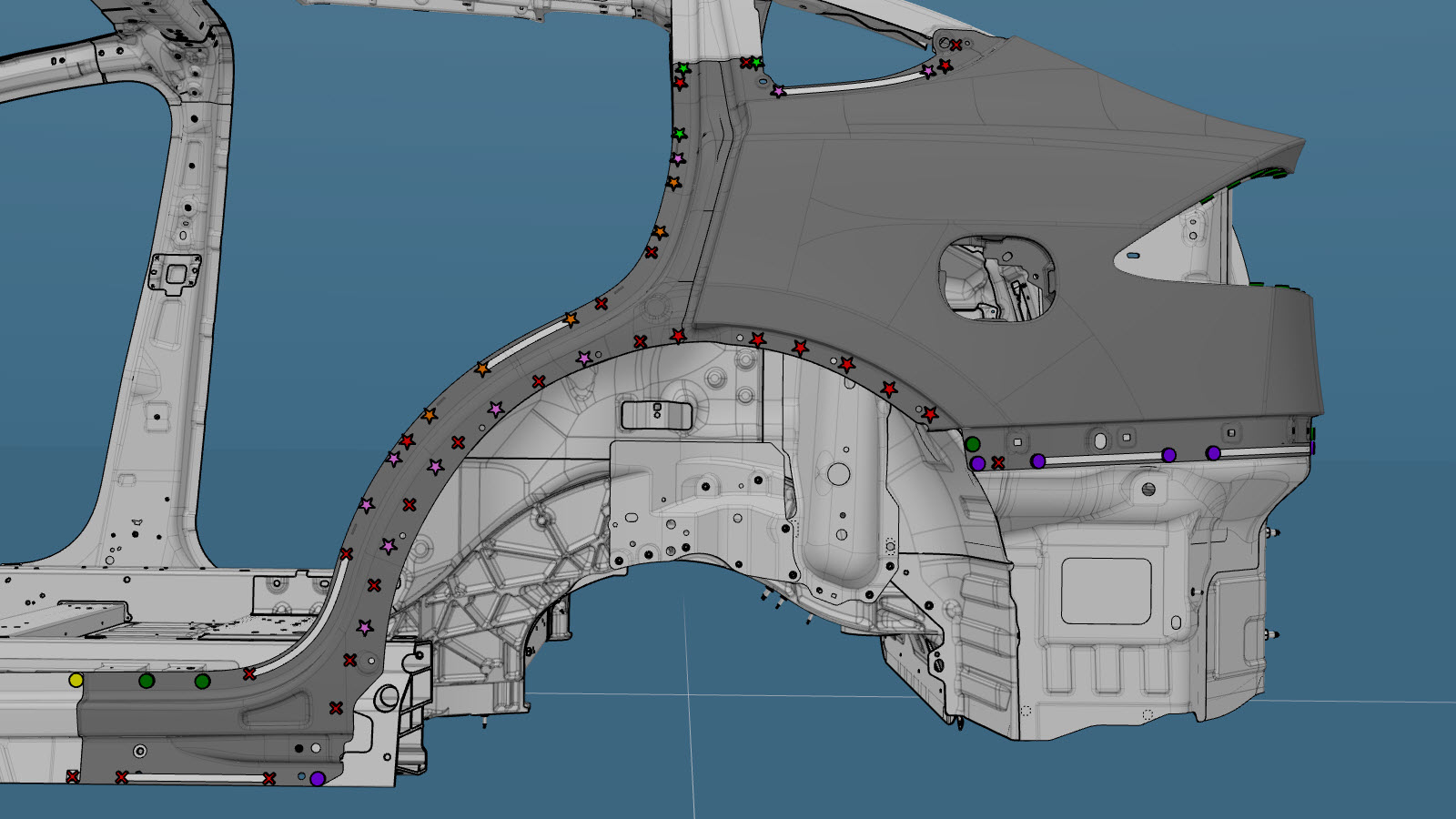Pick the rightmost purple circle on the rear seam
Screen dimensions: 1456x819
pos(1213,453)
